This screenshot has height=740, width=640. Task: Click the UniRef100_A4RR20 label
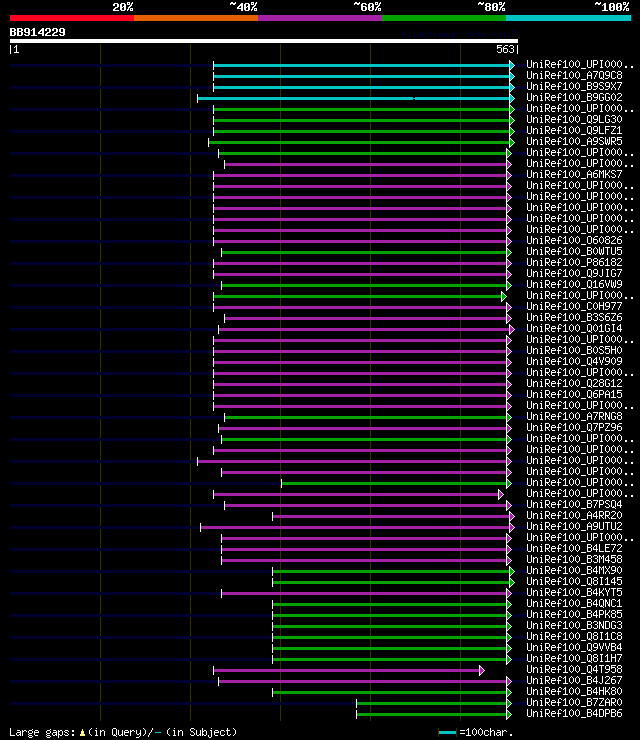click(574, 515)
